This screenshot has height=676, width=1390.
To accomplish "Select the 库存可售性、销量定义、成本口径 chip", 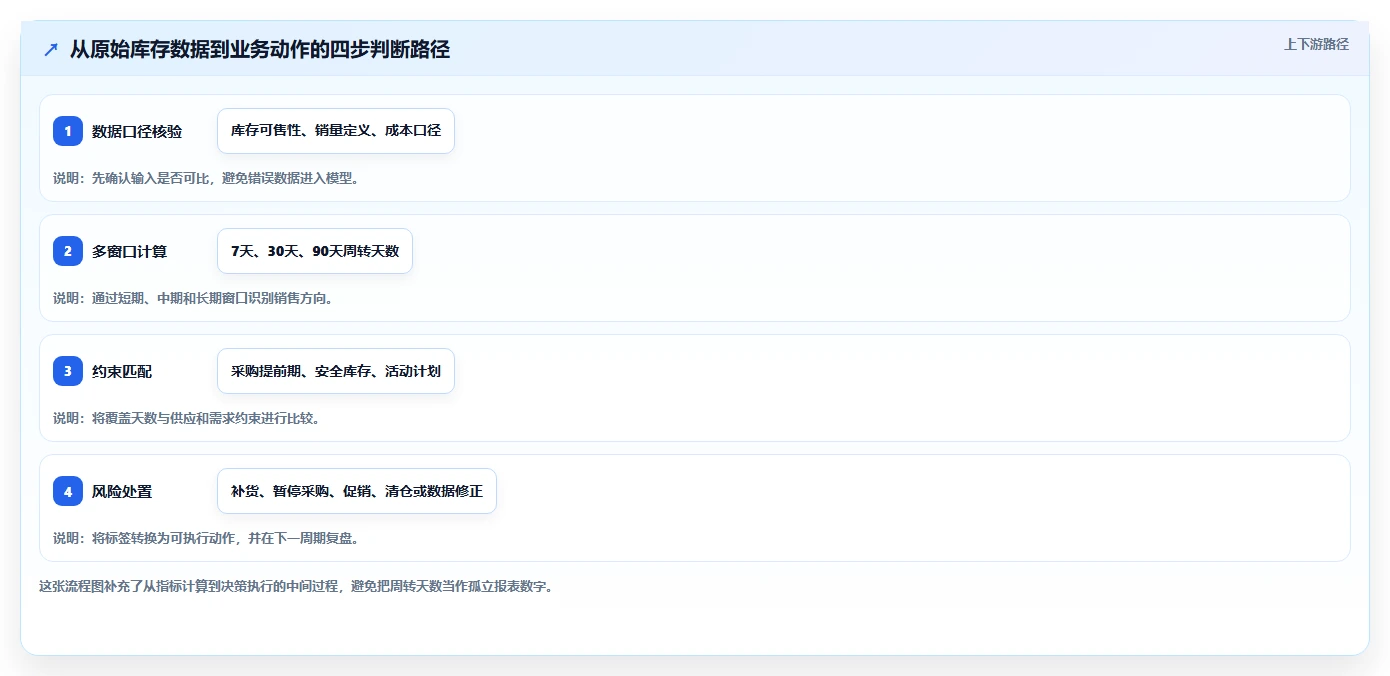I will (x=336, y=131).
